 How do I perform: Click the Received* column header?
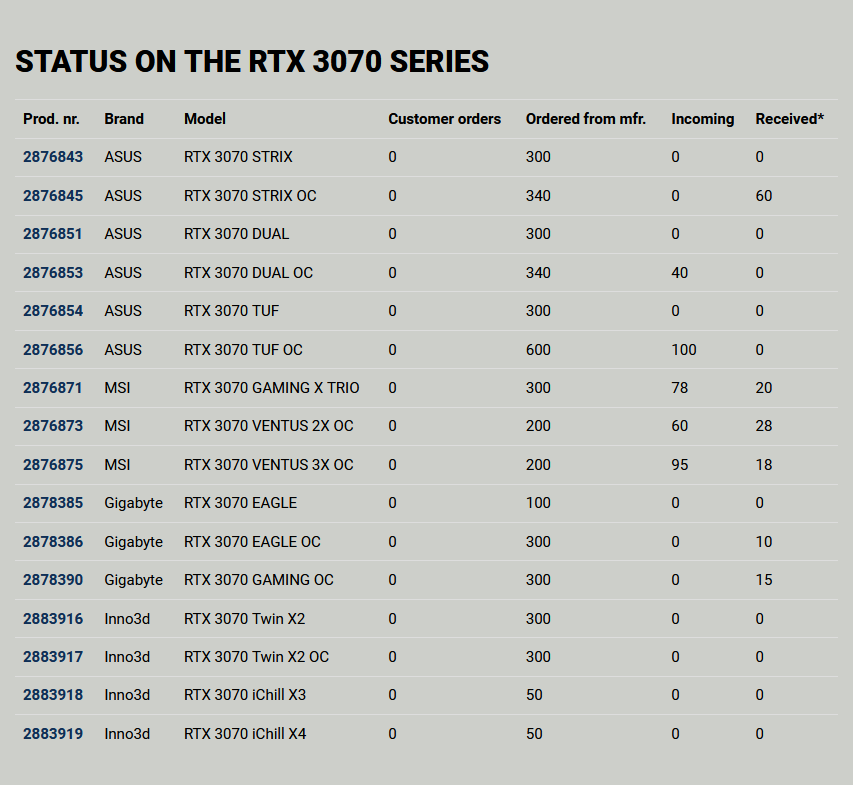[x=790, y=119]
